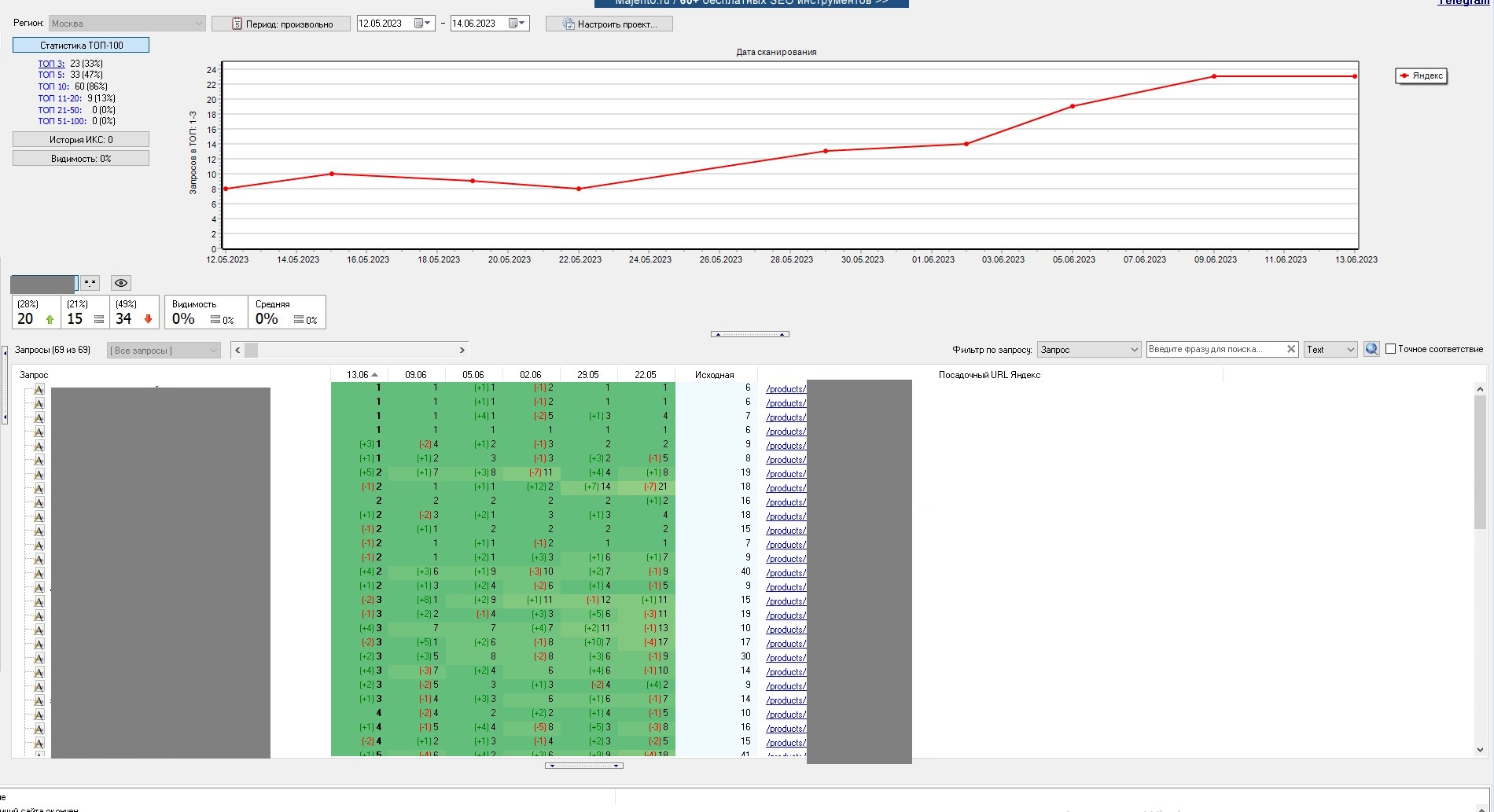The width and height of the screenshot is (1494, 812).
Task: Collapse the chart panel using splitter arrow
Action: [749, 334]
